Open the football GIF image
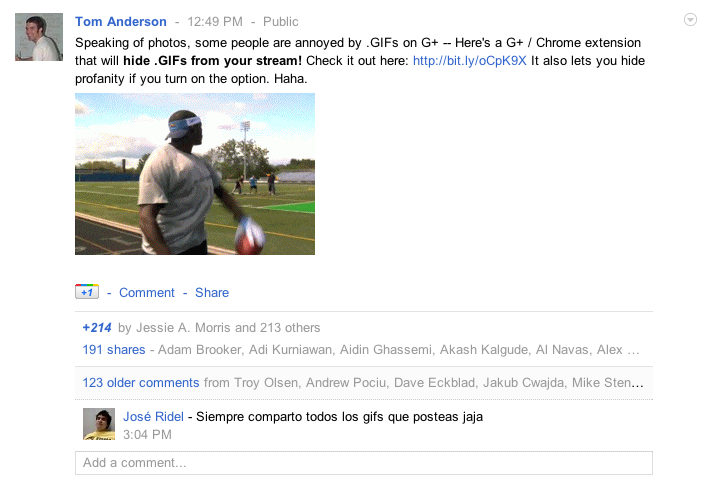This screenshot has height=487, width=703. tap(195, 174)
